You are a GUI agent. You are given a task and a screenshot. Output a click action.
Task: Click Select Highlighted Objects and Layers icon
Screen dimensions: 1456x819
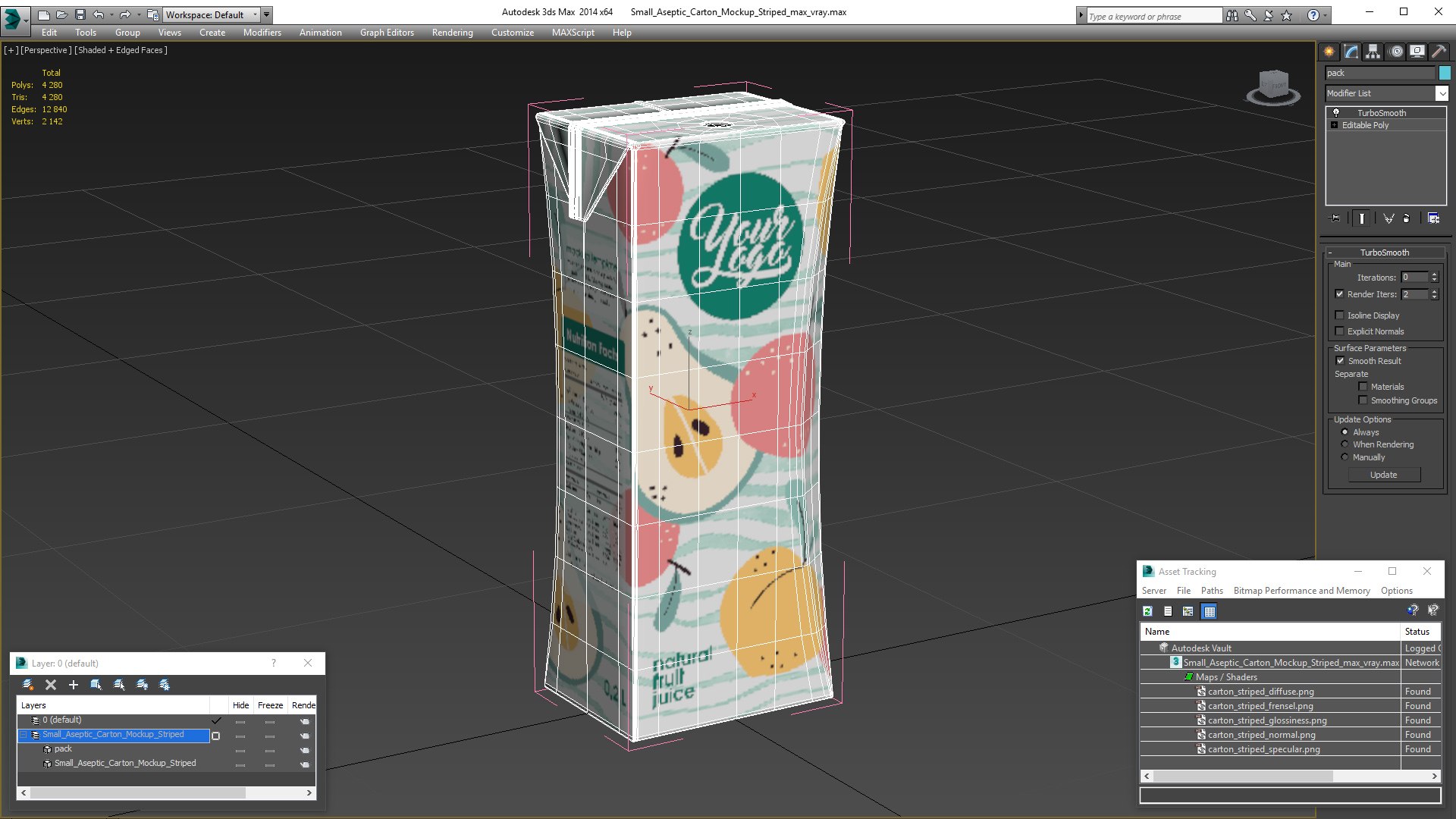pyautogui.click(x=96, y=685)
